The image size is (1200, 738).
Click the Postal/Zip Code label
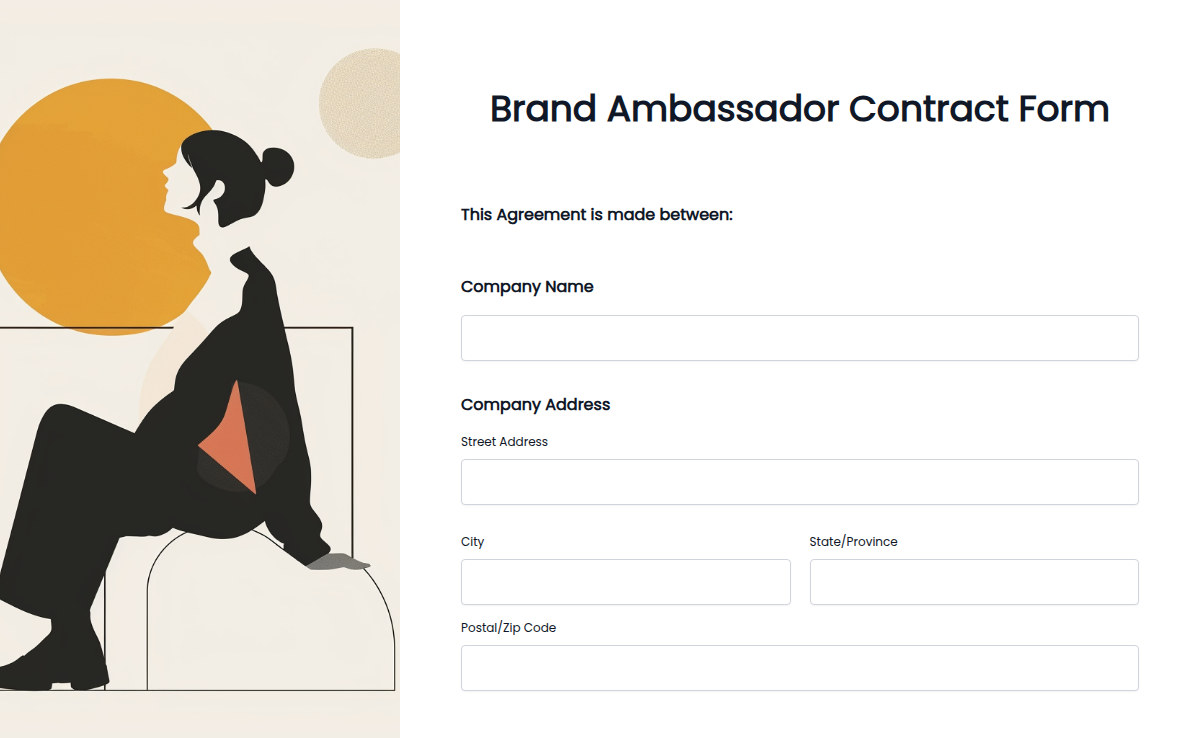click(508, 627)
